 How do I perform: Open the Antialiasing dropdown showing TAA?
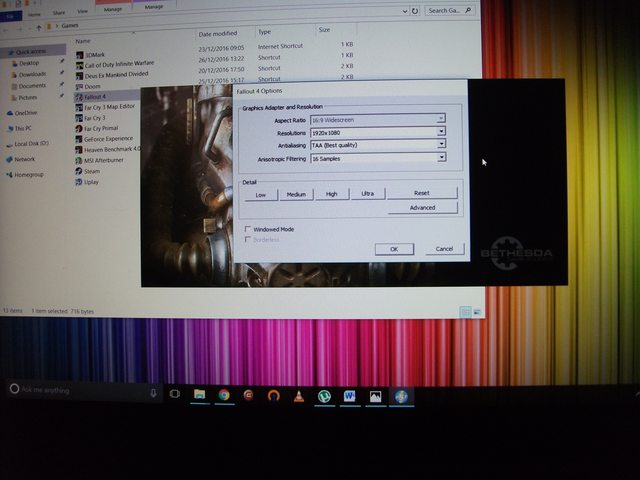[378, 145]
